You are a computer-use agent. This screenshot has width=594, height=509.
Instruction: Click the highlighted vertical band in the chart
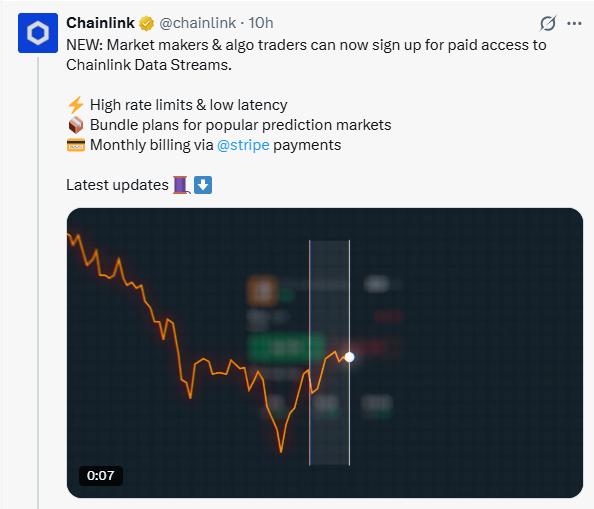coord(330,353)
